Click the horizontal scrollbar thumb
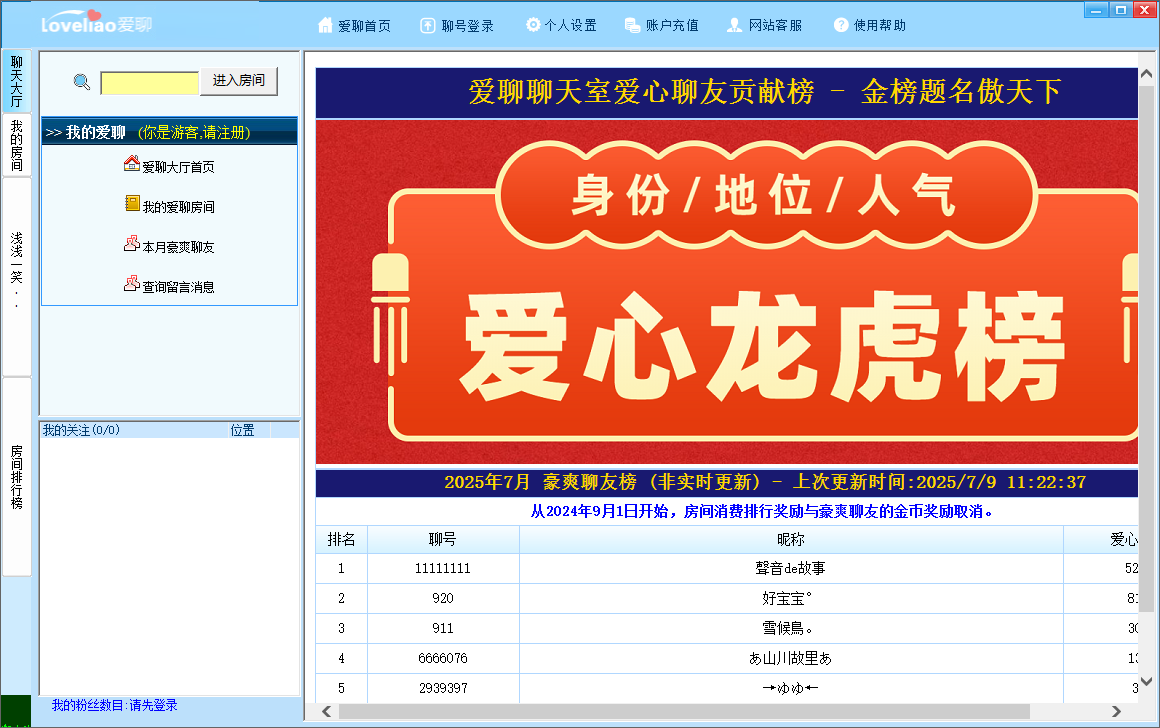This screenshot has height=728, width=1160. (684, 711)
